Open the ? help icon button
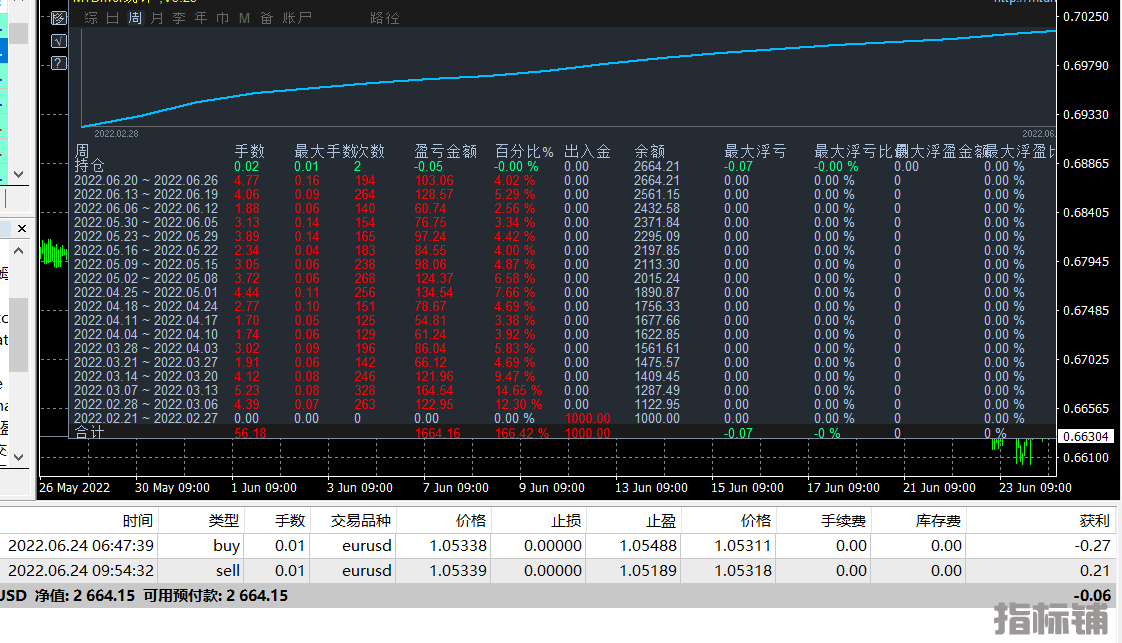Viewport: 1122px width, 643px height. [x=59, y=63]
